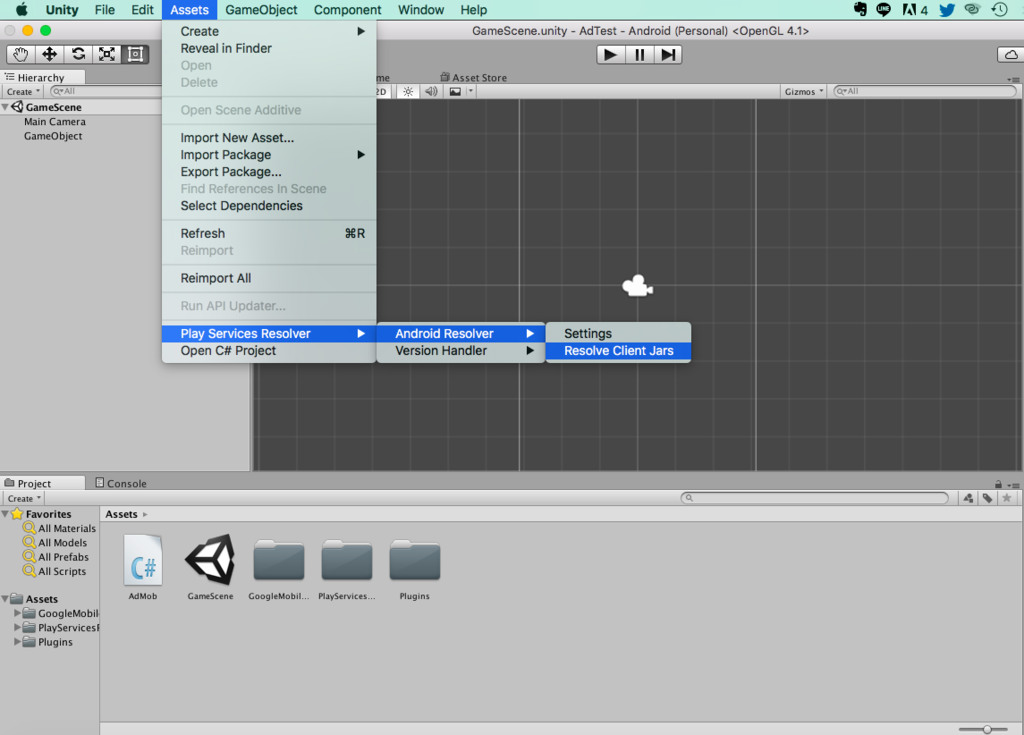Viewport: 1024px width, 735px height.
Task: Open Time Machine menu bar icon
Action: tap(999, 10)
